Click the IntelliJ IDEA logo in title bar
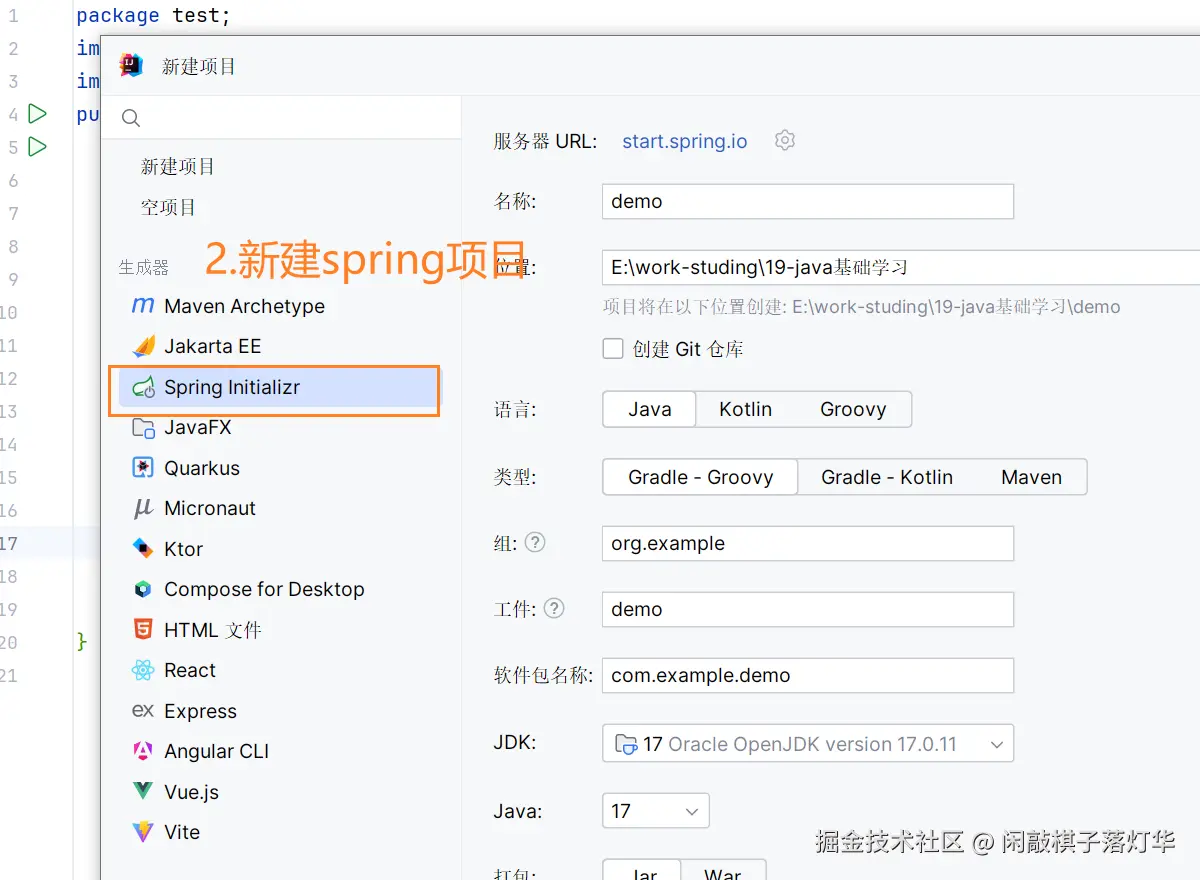 coord(131,66)
